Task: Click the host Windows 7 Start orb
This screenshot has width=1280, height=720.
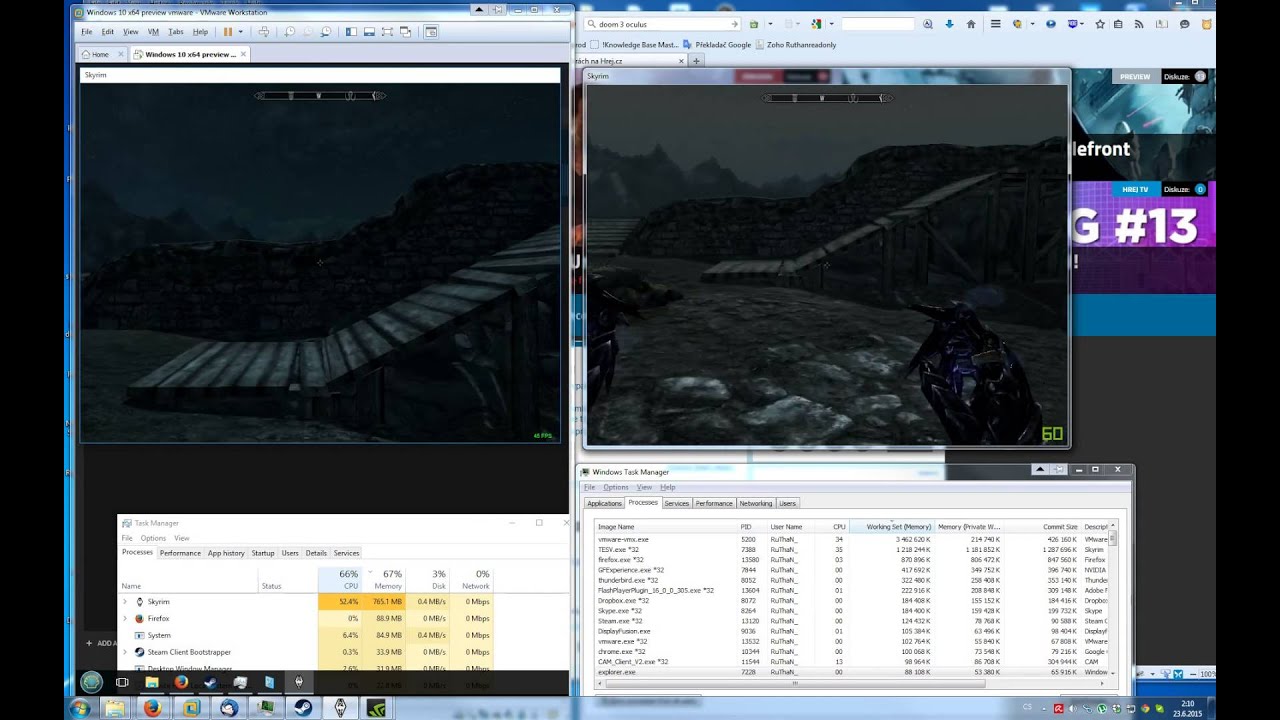Action: [80, 708]
